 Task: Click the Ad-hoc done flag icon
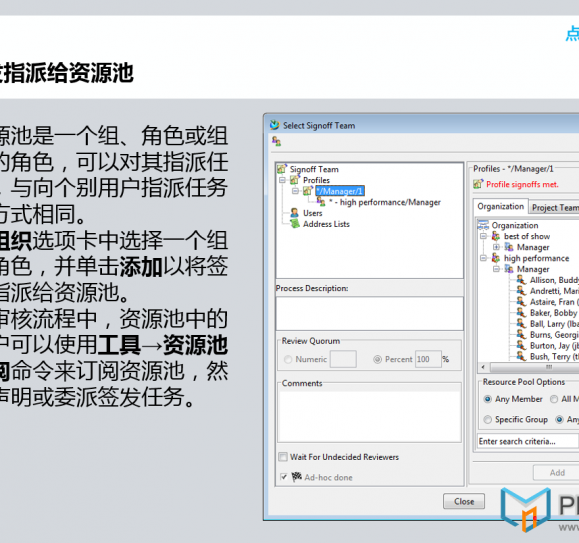pos(297,477)
